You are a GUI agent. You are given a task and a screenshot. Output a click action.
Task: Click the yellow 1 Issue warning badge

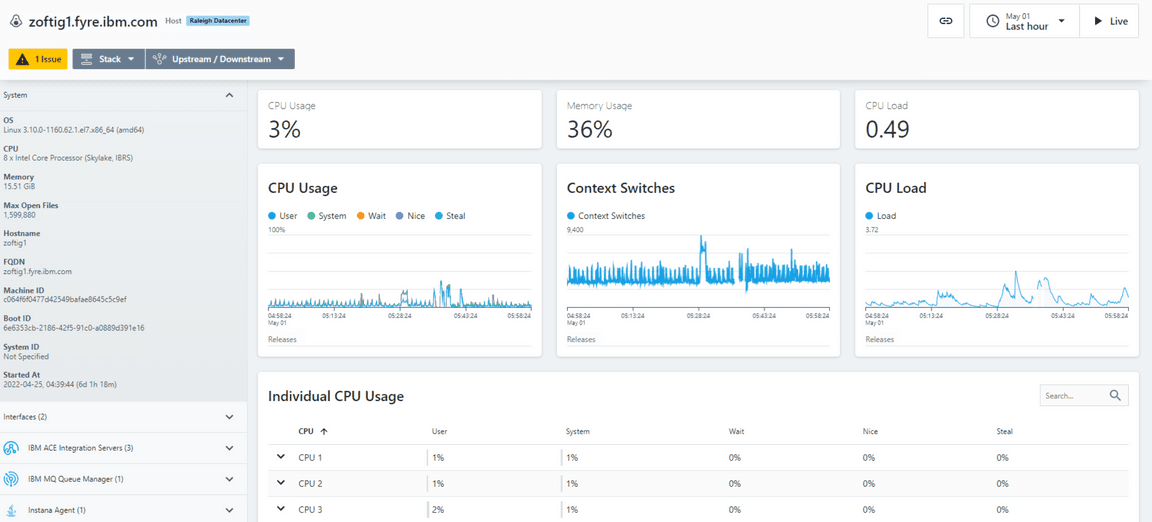(38, 59)
